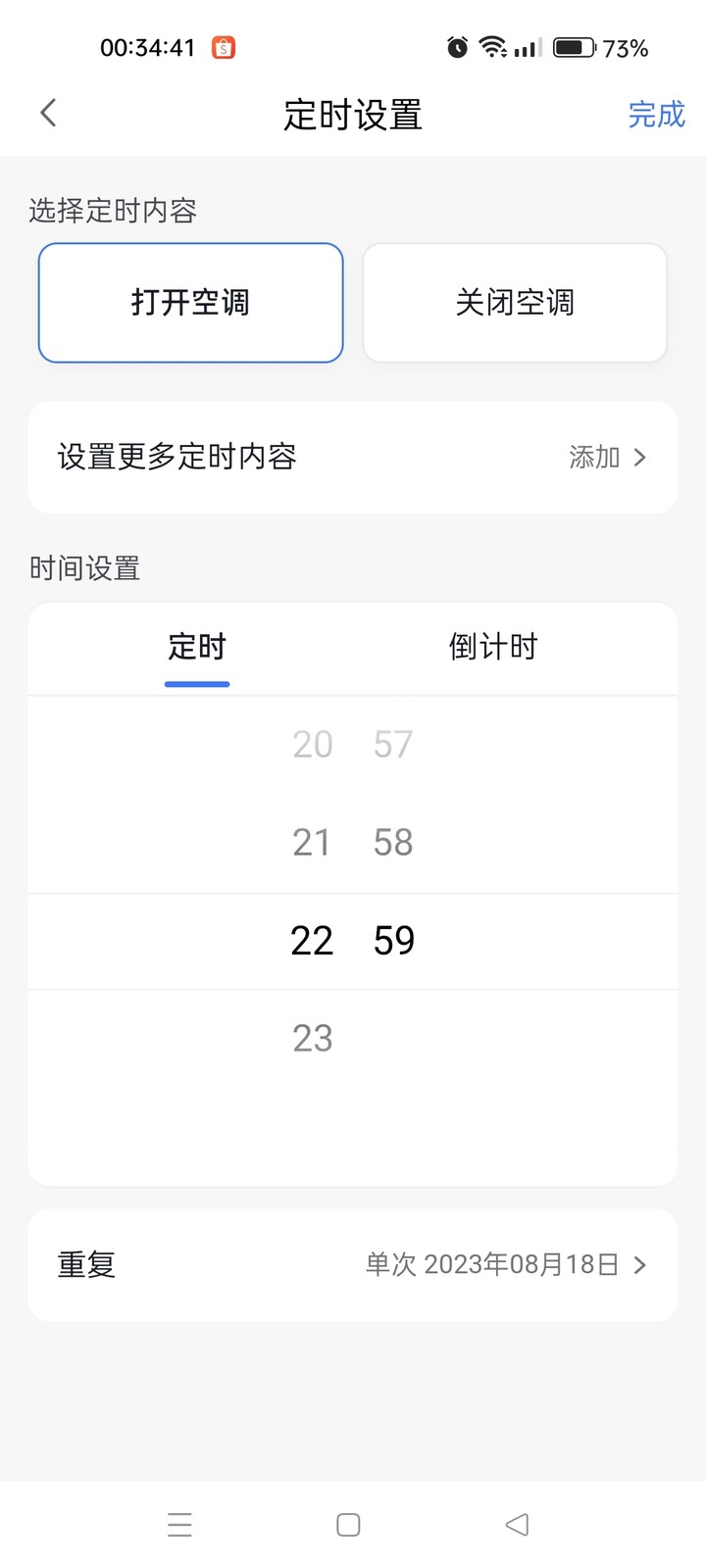Select hour 23 in picker

tap(312, 1039)
